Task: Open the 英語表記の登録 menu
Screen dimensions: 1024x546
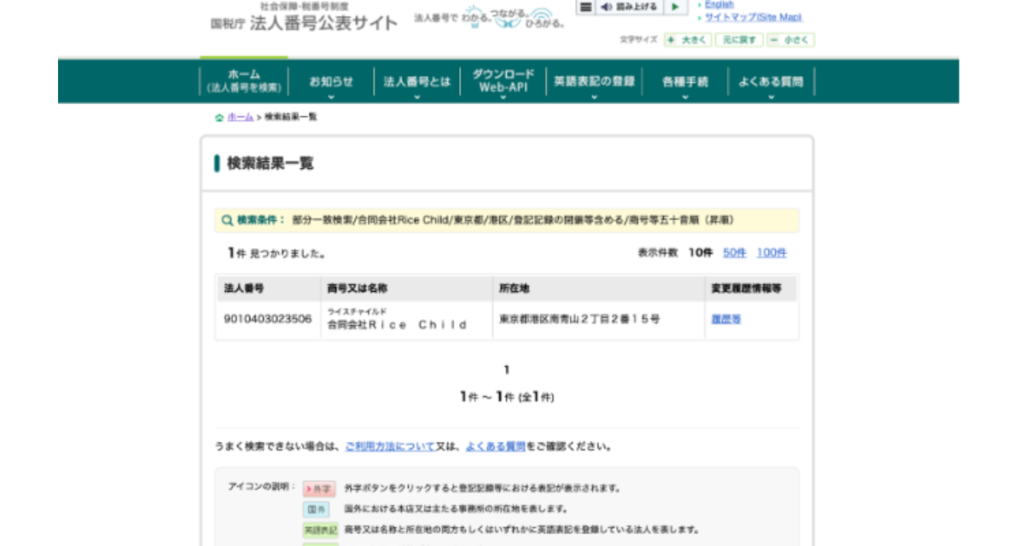Action: 594,82
